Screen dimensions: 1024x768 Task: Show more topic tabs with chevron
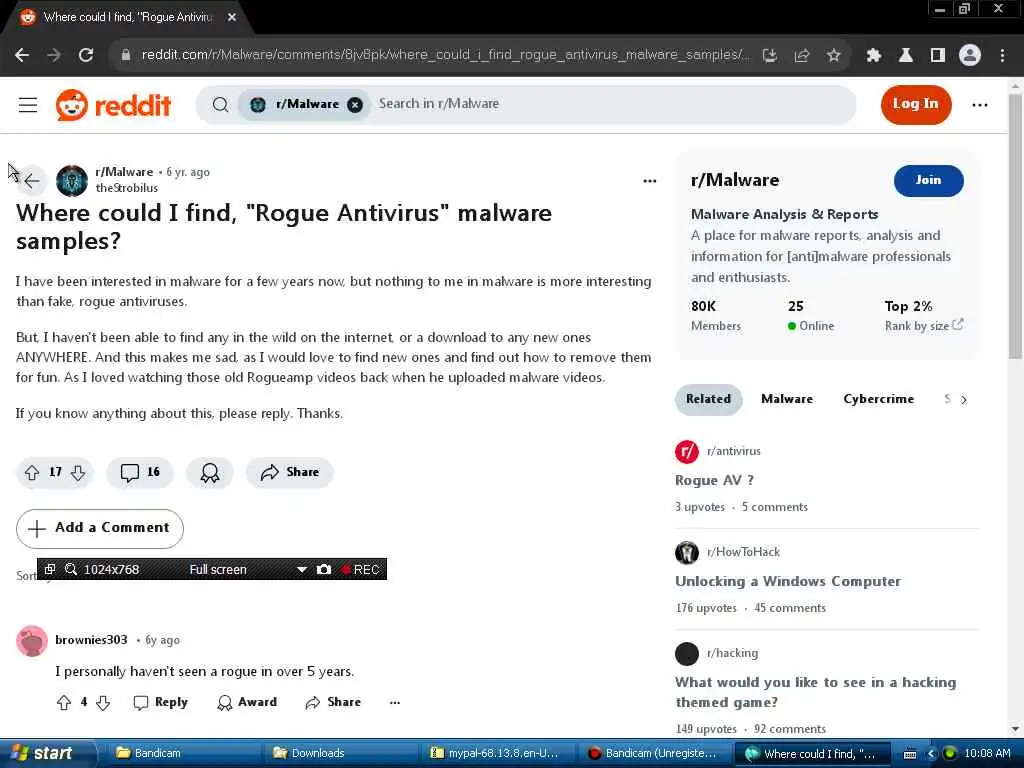[964, 400]
